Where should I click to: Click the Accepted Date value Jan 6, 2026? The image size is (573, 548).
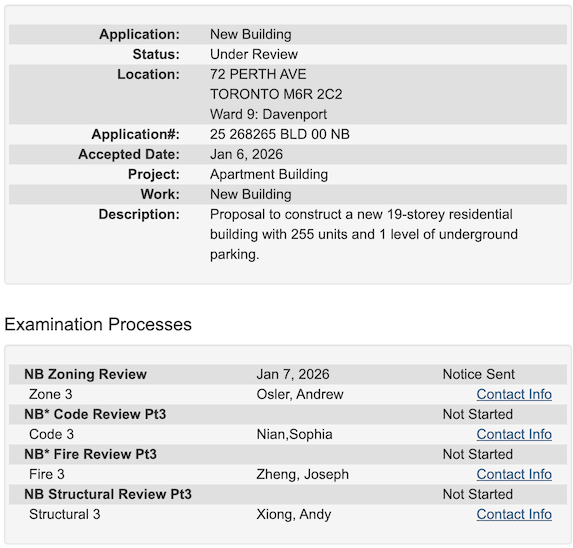(246, 155)
